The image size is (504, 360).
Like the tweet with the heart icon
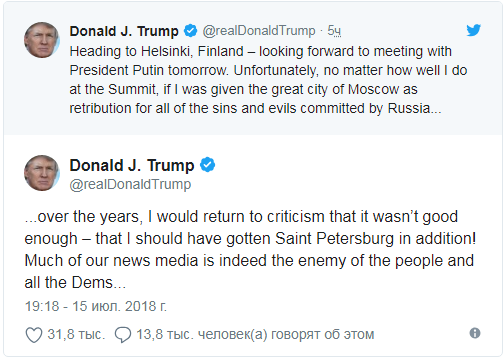pos(34,334)
